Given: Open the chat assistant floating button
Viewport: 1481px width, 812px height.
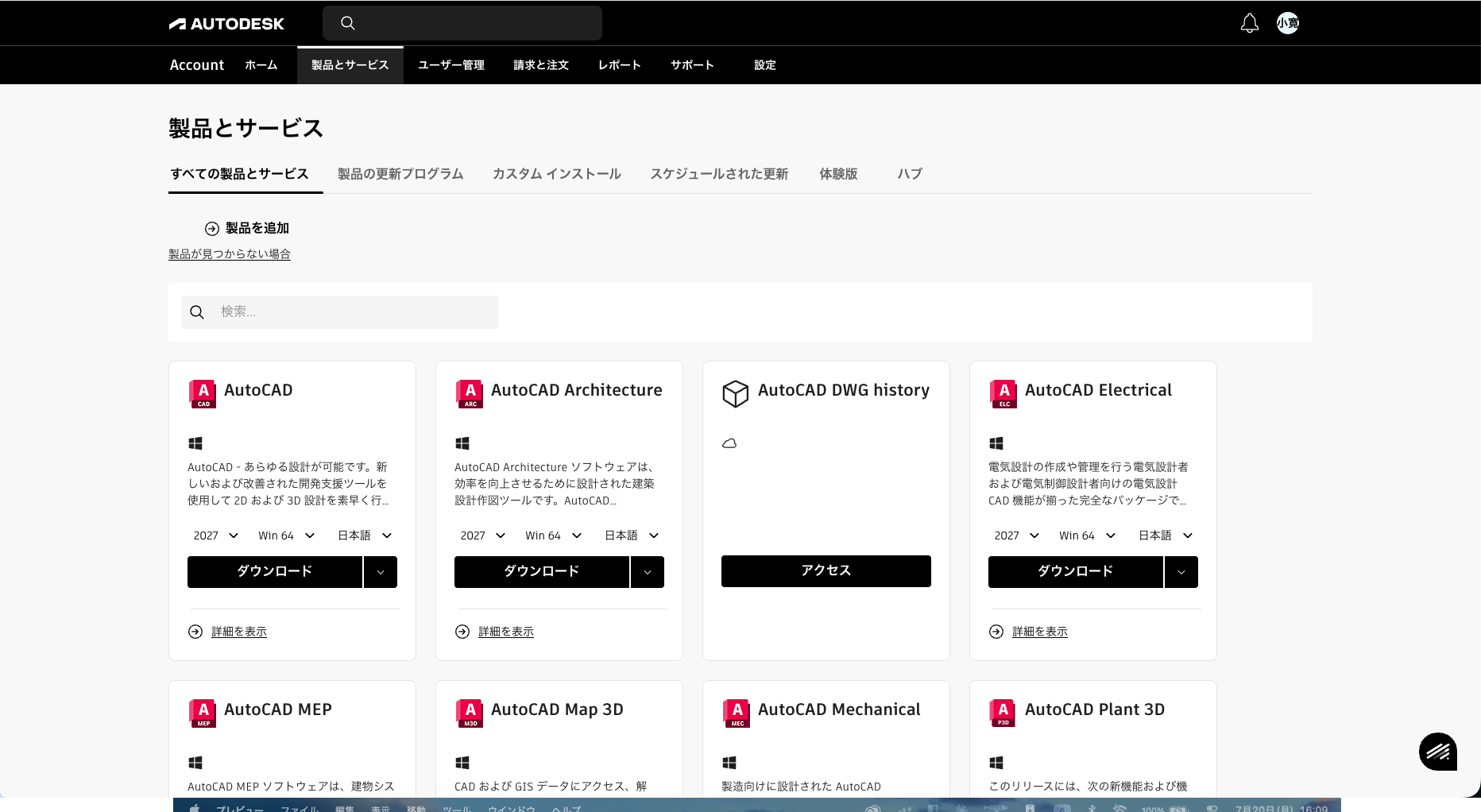Looking at the screenshot, I should tap(1438, 752).
